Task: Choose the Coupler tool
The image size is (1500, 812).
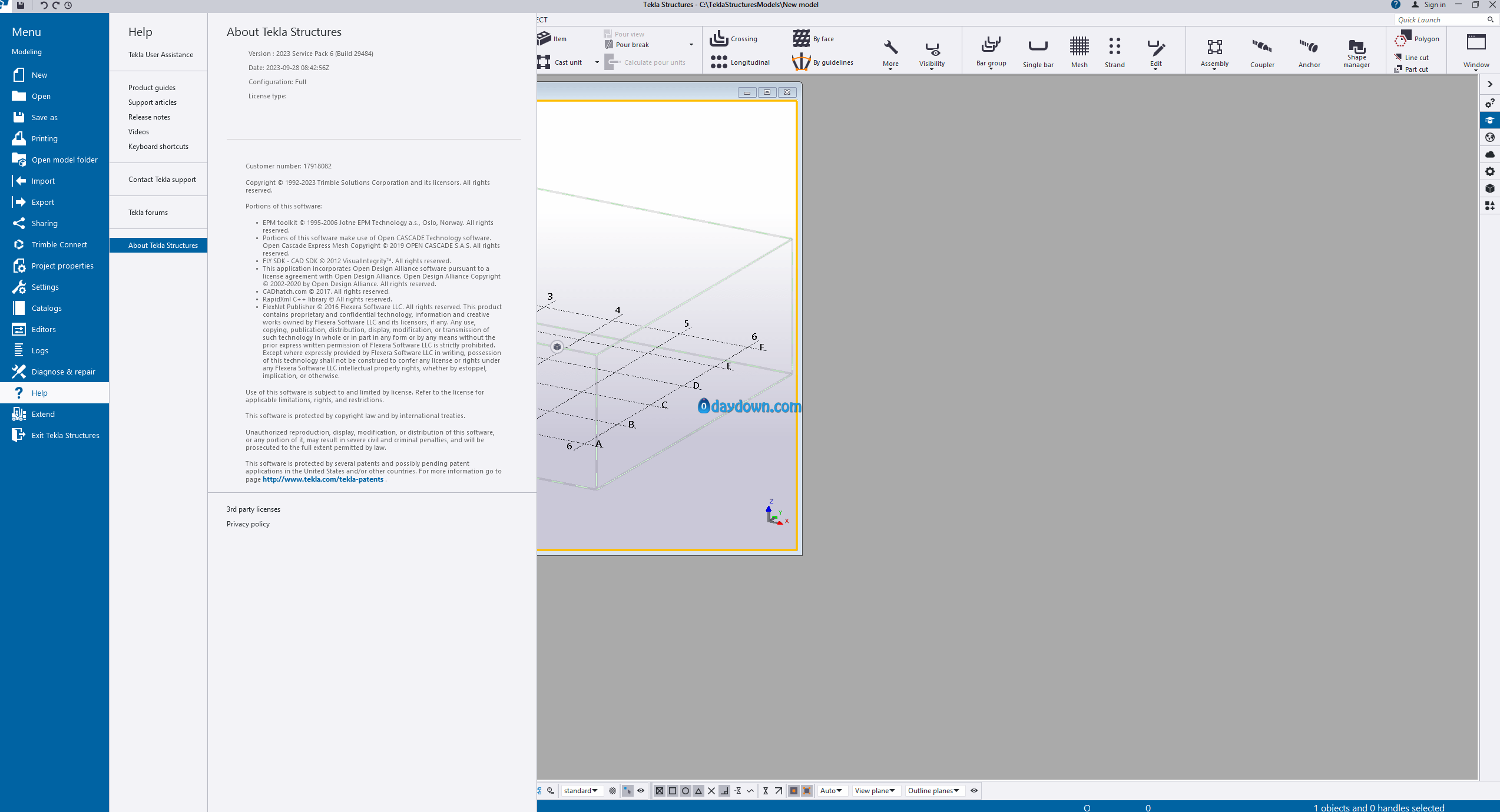Action: click(x=1262, y=52)
